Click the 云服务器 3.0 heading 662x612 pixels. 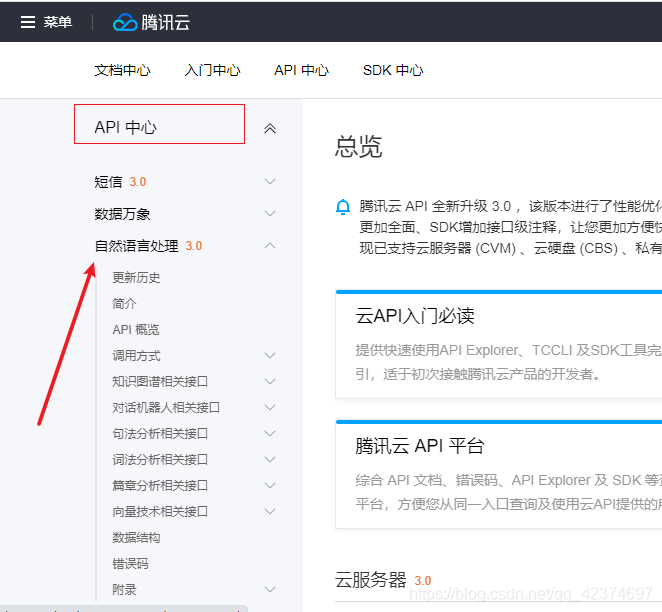click(x=383, y=580)
